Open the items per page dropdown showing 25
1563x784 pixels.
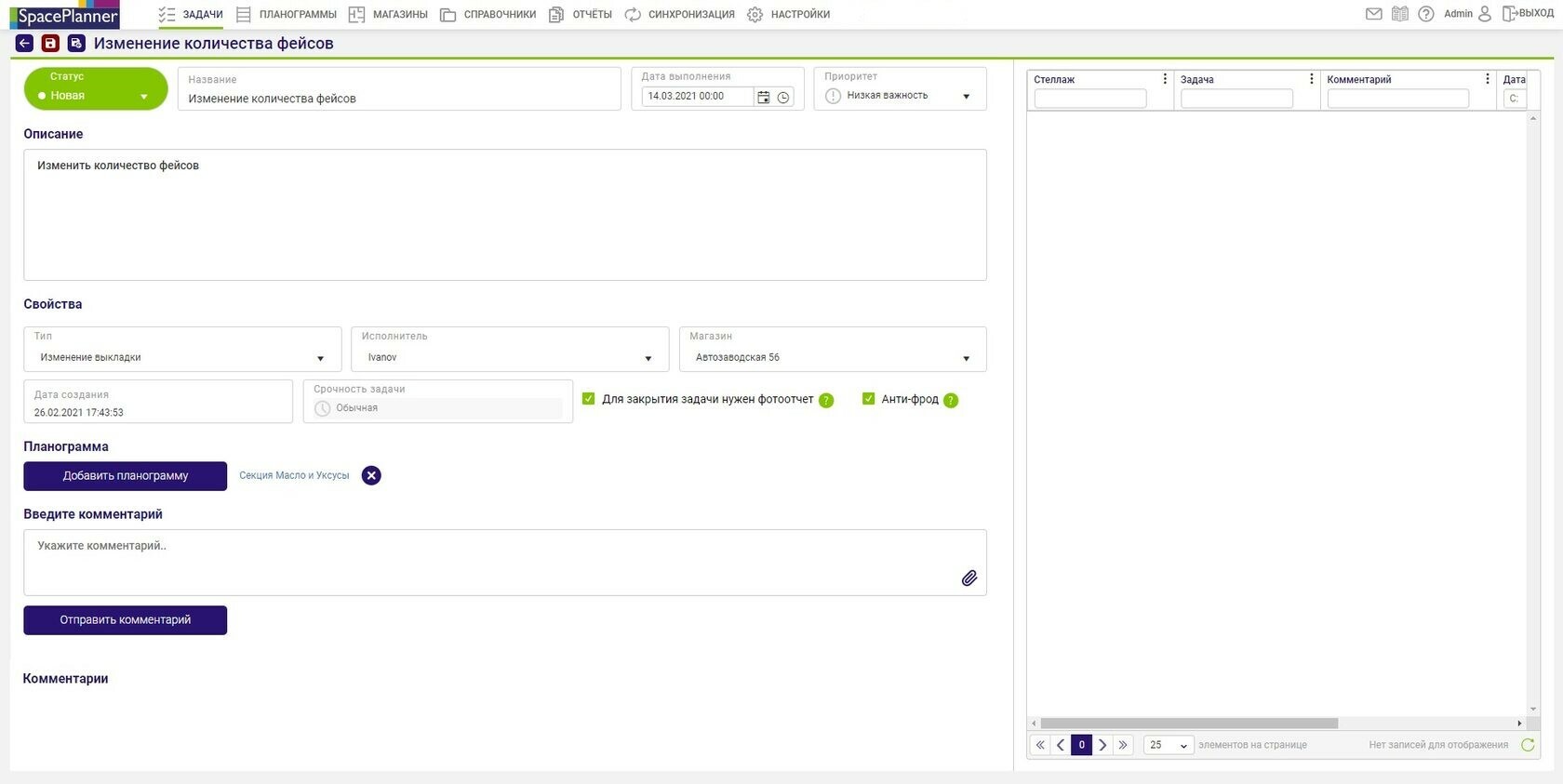click(1169, 745)
